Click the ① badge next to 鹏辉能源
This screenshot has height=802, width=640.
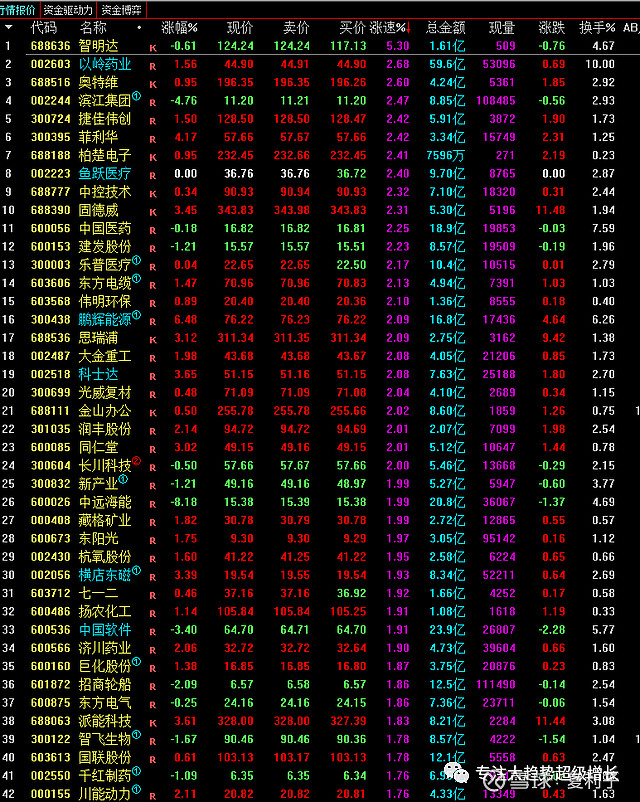(136, 315)
